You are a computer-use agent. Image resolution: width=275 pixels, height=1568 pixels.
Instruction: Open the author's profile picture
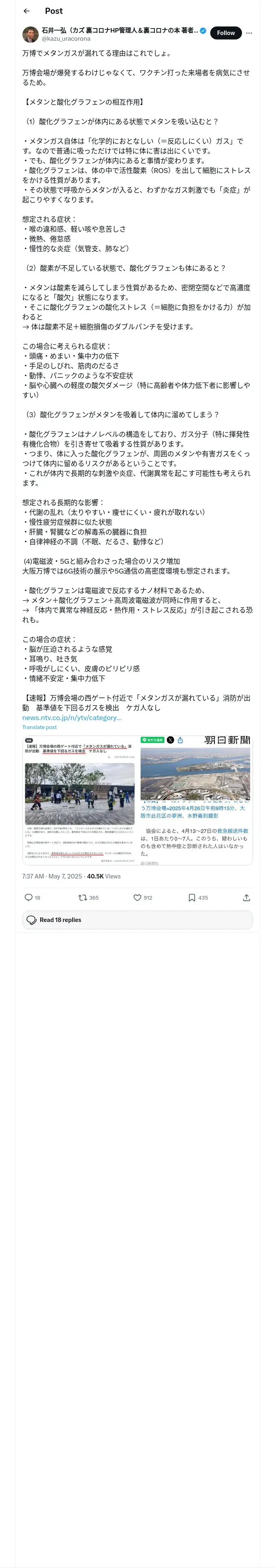point(30,33)
